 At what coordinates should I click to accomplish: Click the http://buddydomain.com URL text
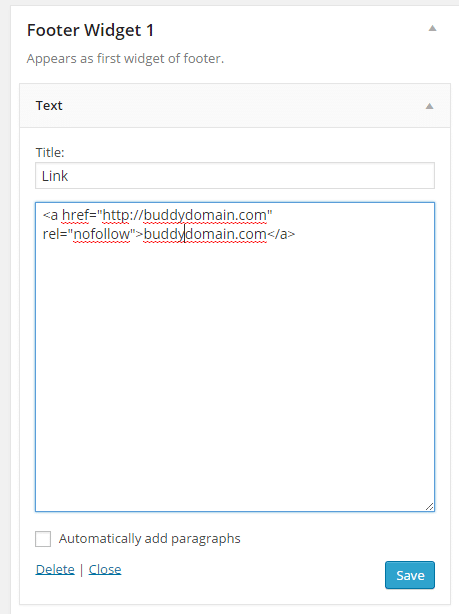pyautogui.click(x=184, y=215)
